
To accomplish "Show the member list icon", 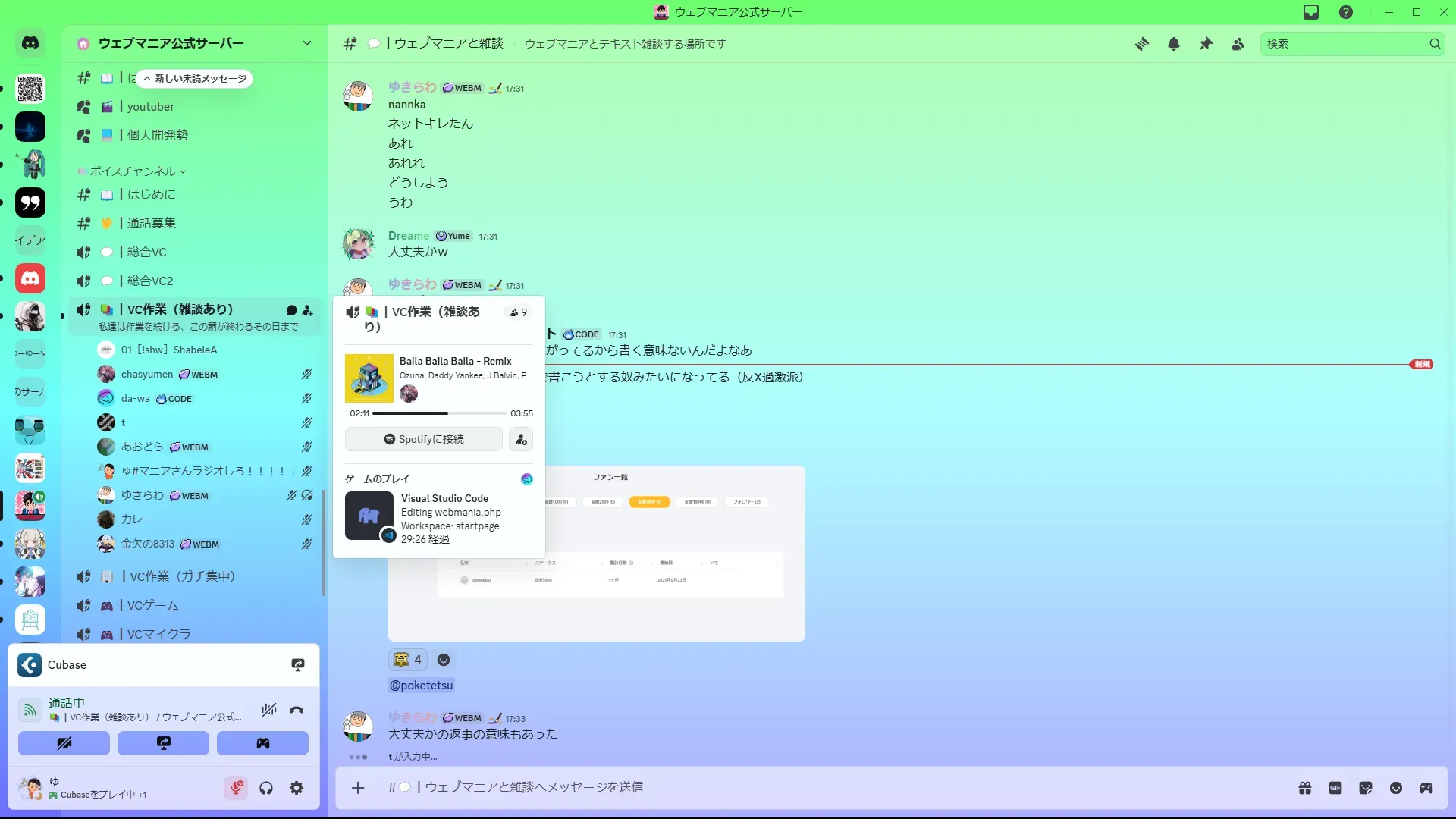I will pos(1238,44).
